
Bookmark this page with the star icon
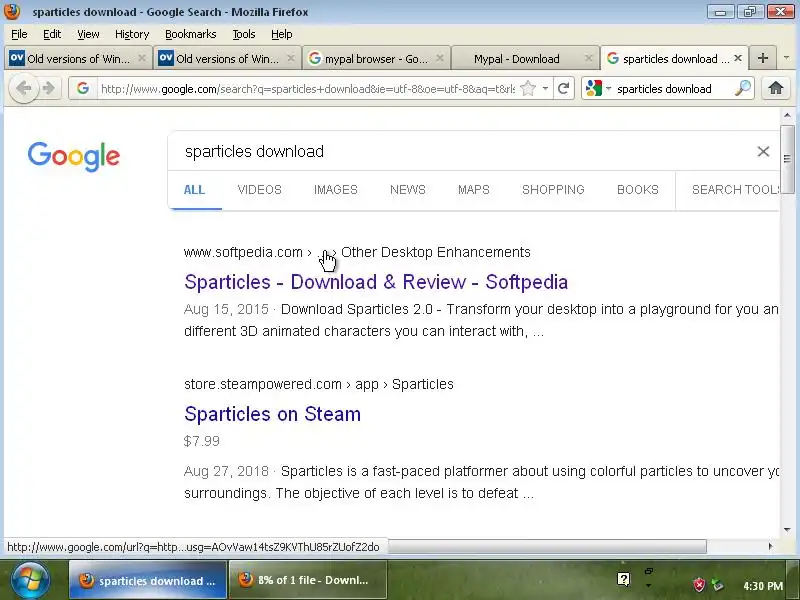pos(528,89)
